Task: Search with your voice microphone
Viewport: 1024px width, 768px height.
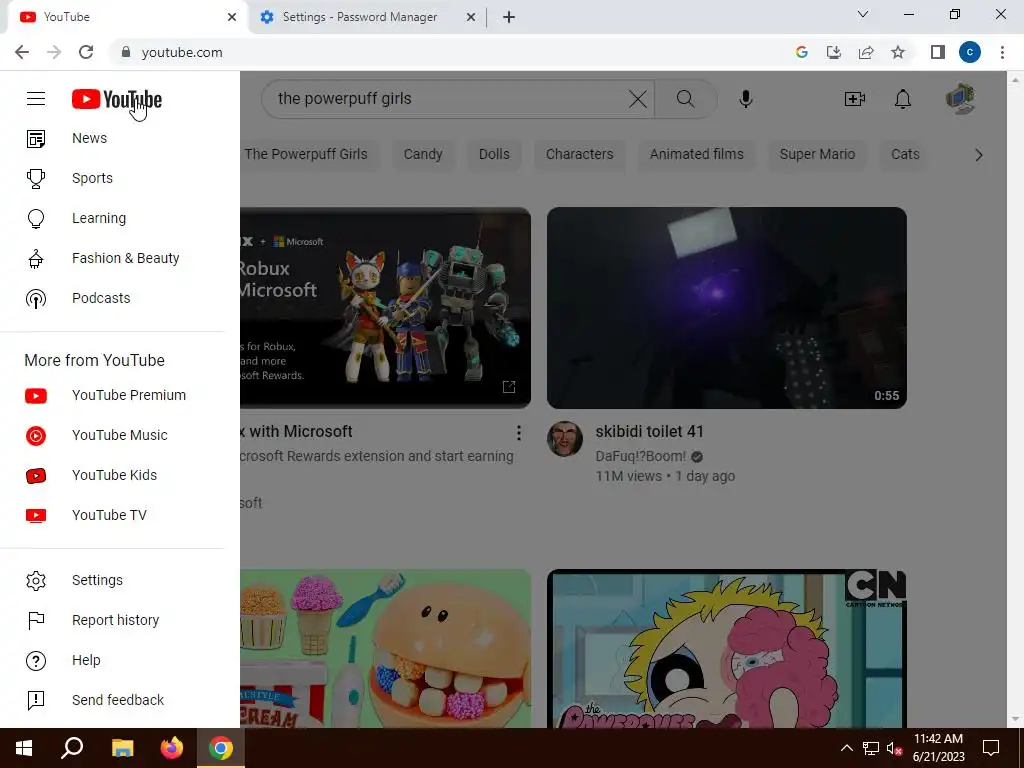Action: click(746, 99)
